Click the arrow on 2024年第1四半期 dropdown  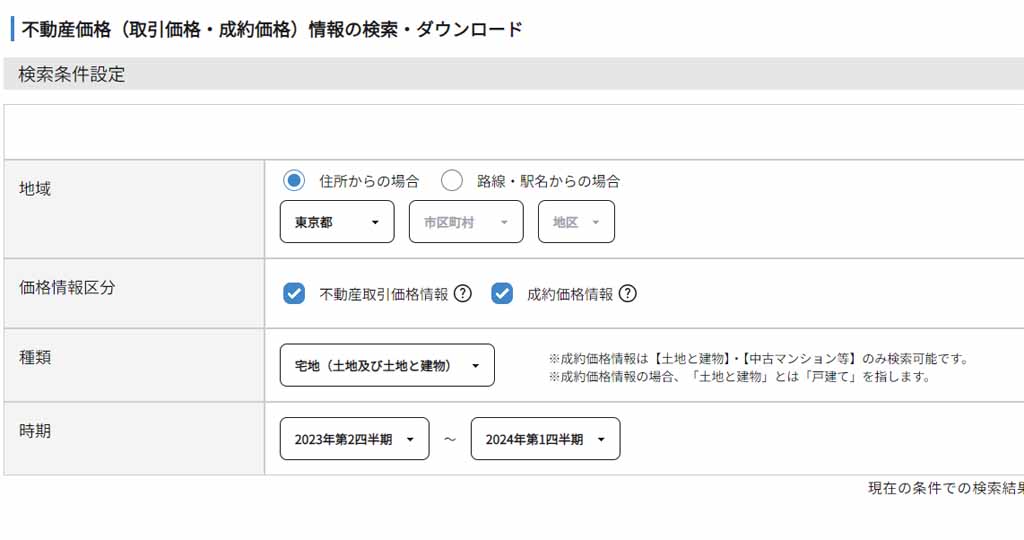(601, 439)
